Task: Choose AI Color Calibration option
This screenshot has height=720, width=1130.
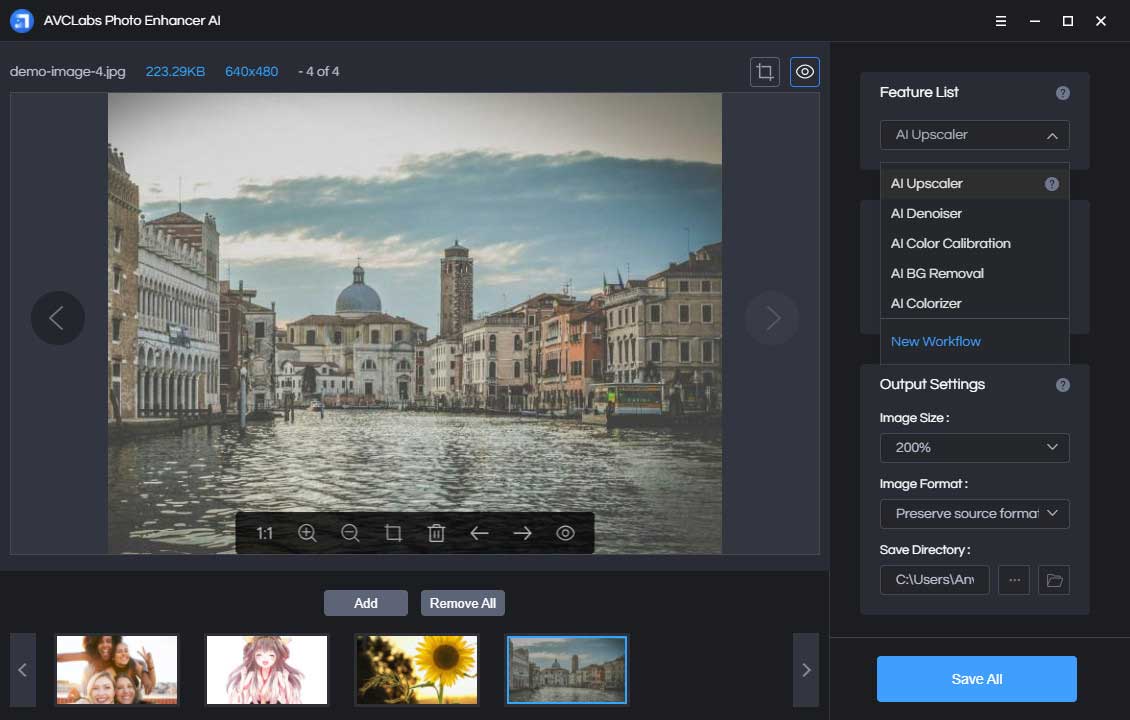Action: coord(950,243)
